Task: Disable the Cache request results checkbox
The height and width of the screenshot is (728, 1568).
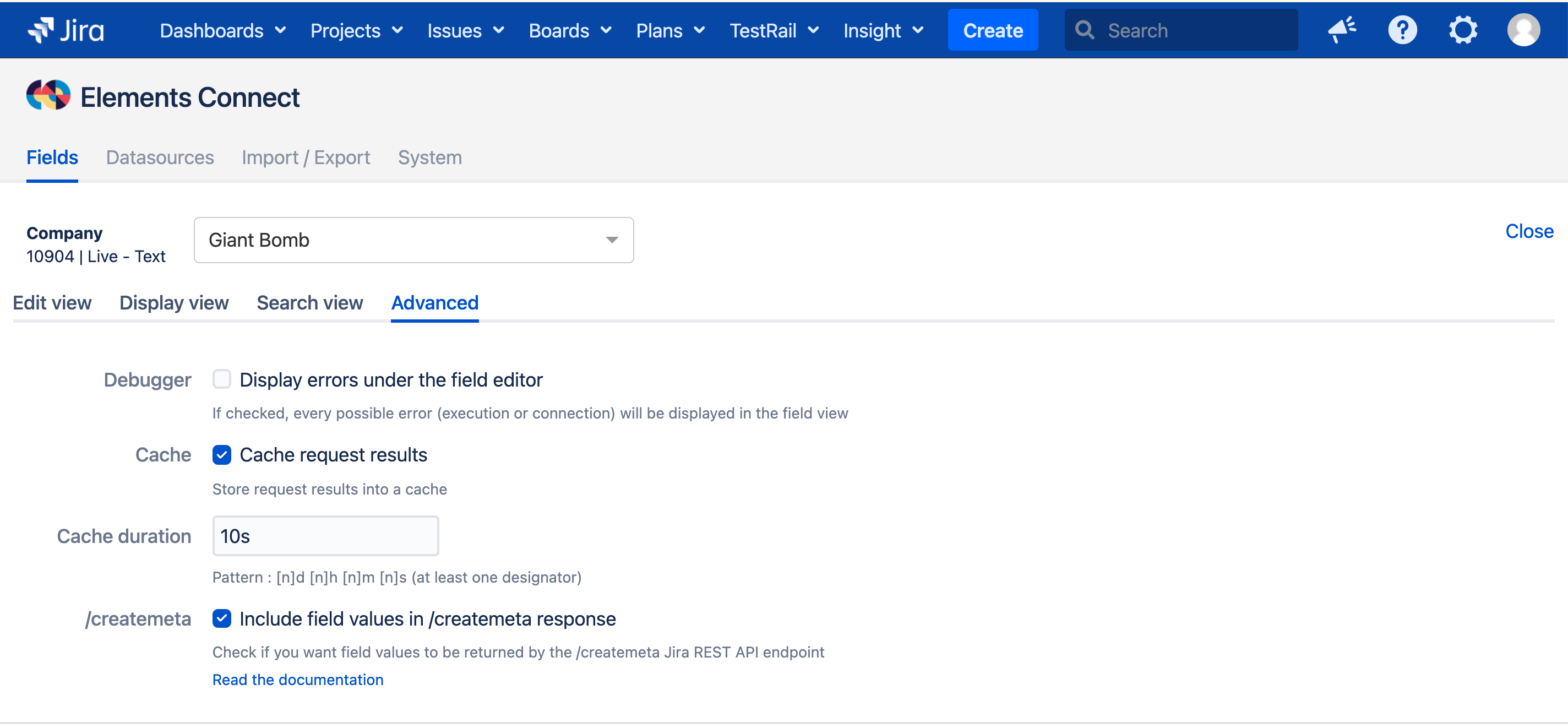Action: pyautogui.click(x=221, y=454)
